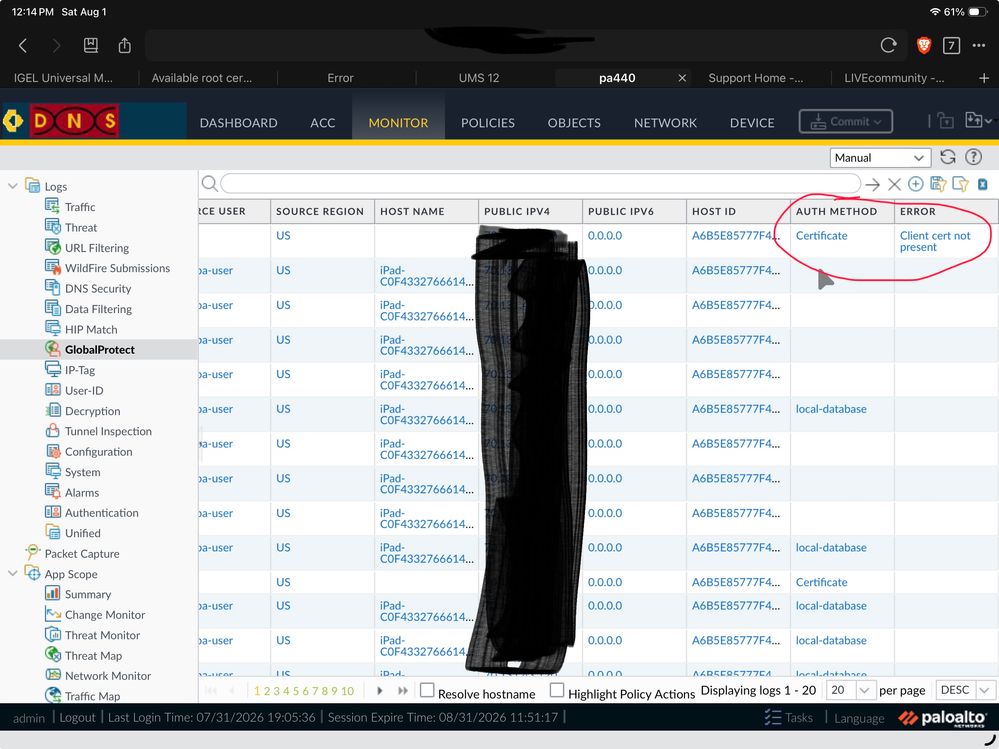
Task: Click the Network Monitor icon
Action: [53, 675]
